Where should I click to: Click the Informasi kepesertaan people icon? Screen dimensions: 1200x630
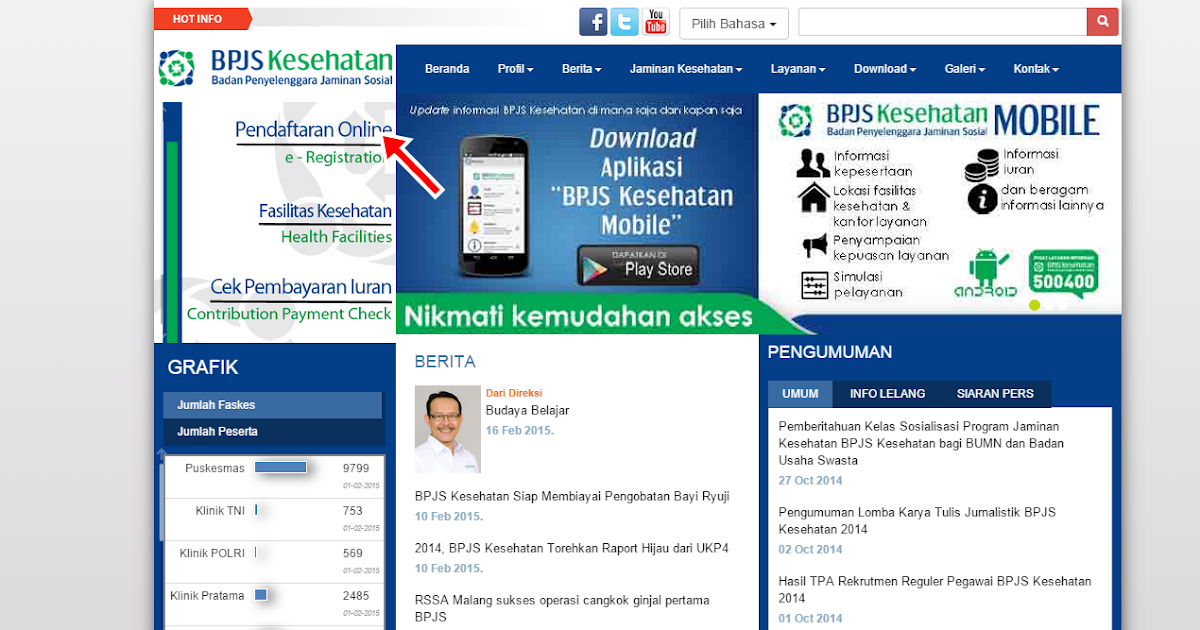(813, 163)
